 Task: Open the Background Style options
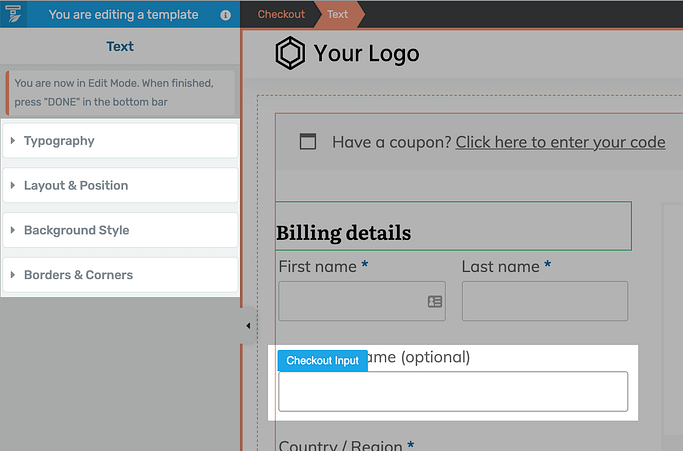(120, 230)
